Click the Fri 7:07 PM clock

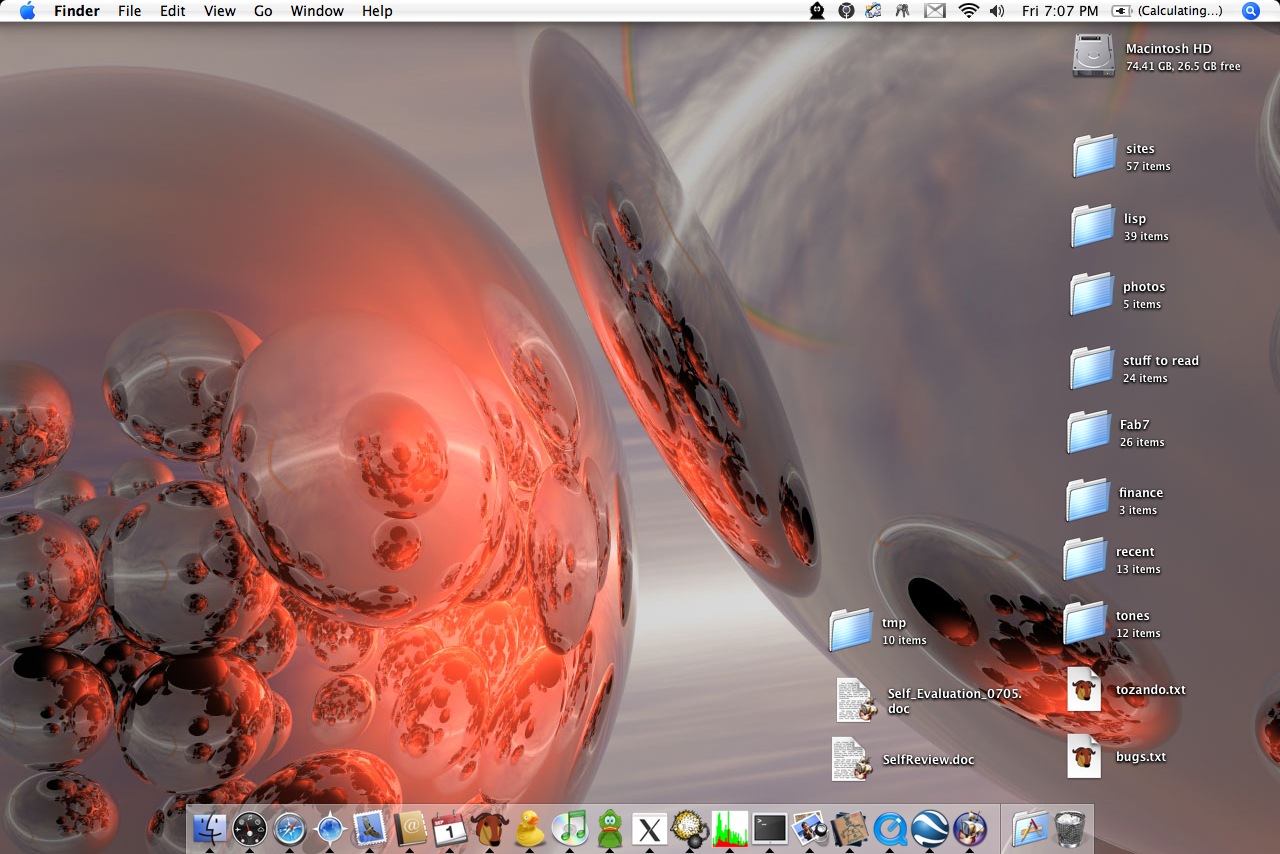click(x=1060, y=11)
